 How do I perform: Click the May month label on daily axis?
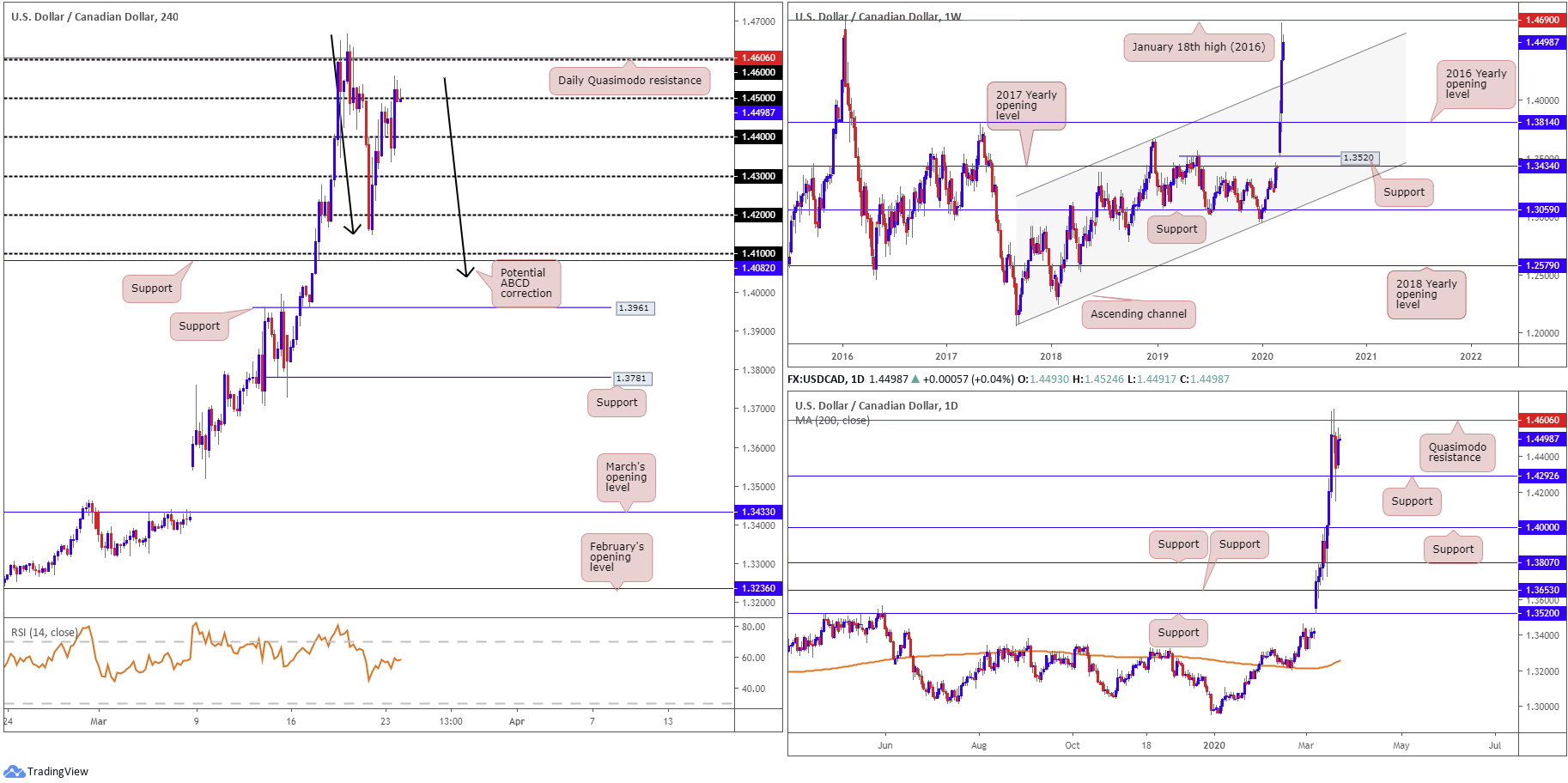(x=1401, y=745)
